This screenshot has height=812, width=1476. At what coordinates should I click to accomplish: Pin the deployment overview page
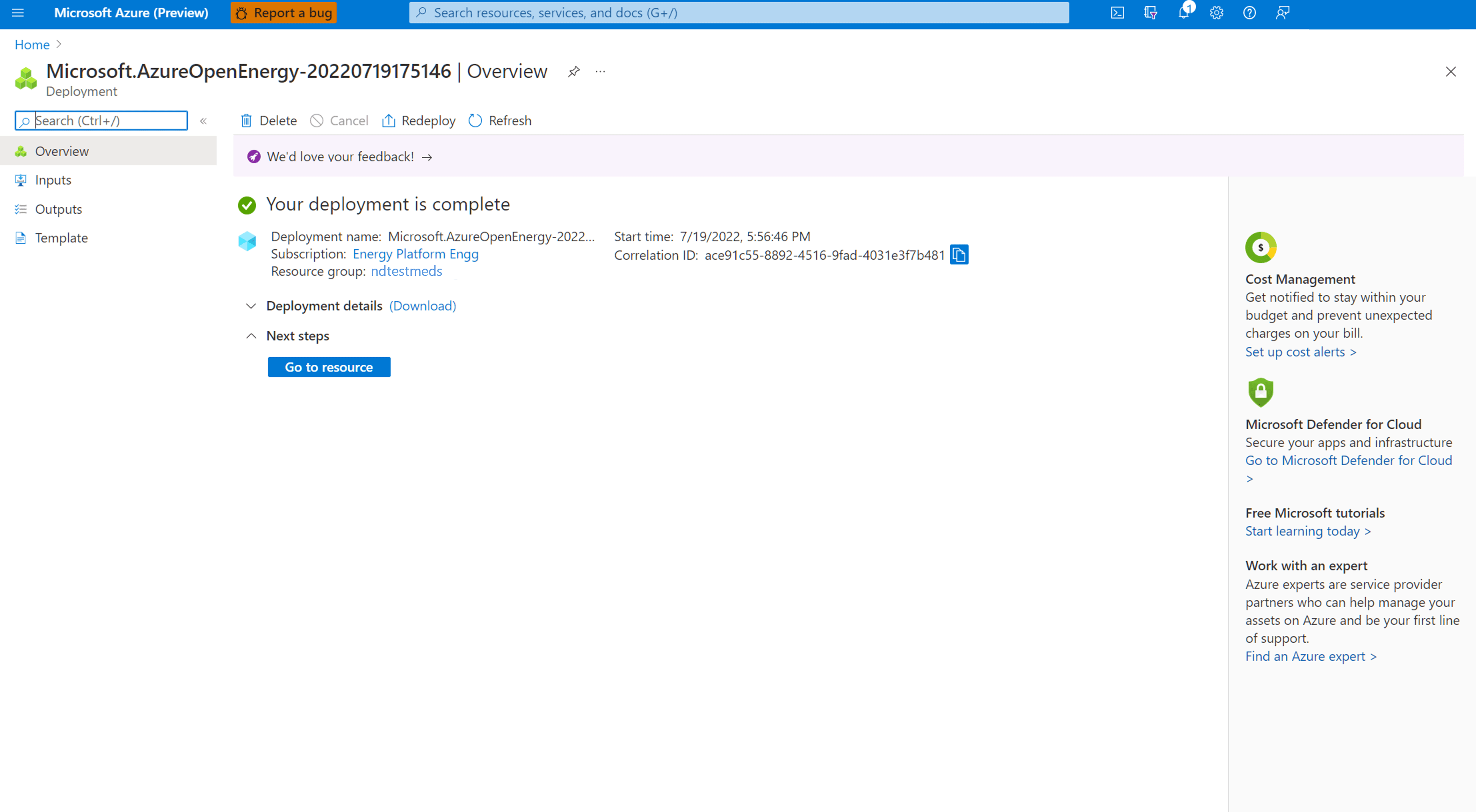click(x=573, y=71)
